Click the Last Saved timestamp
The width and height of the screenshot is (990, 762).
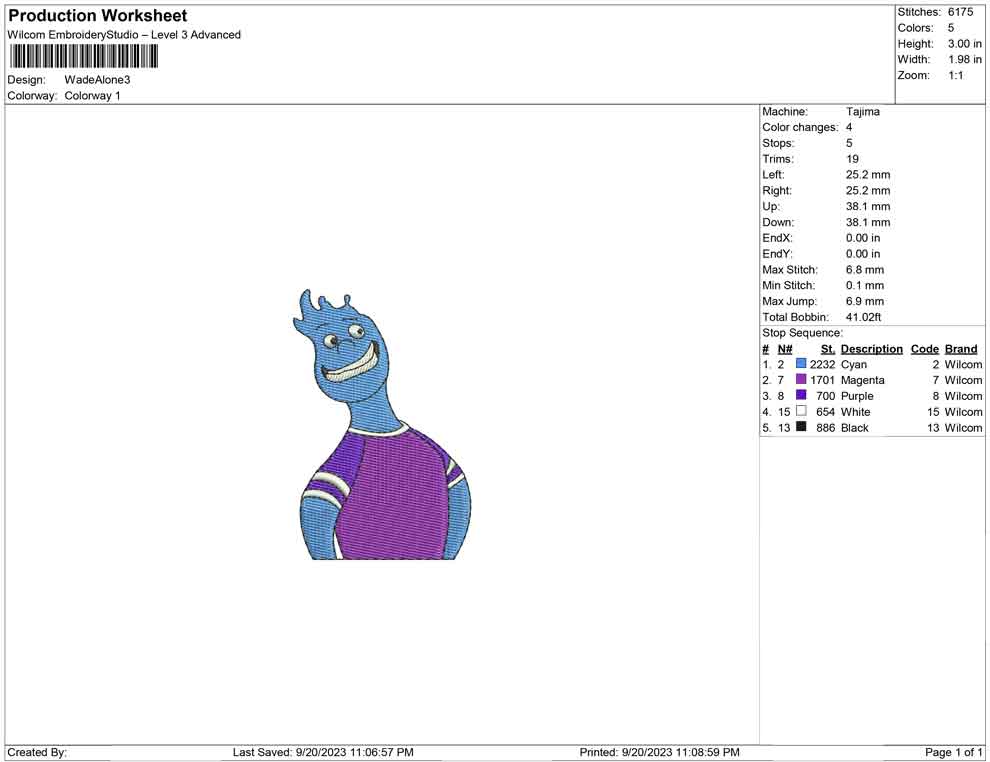tap(323, 752)
